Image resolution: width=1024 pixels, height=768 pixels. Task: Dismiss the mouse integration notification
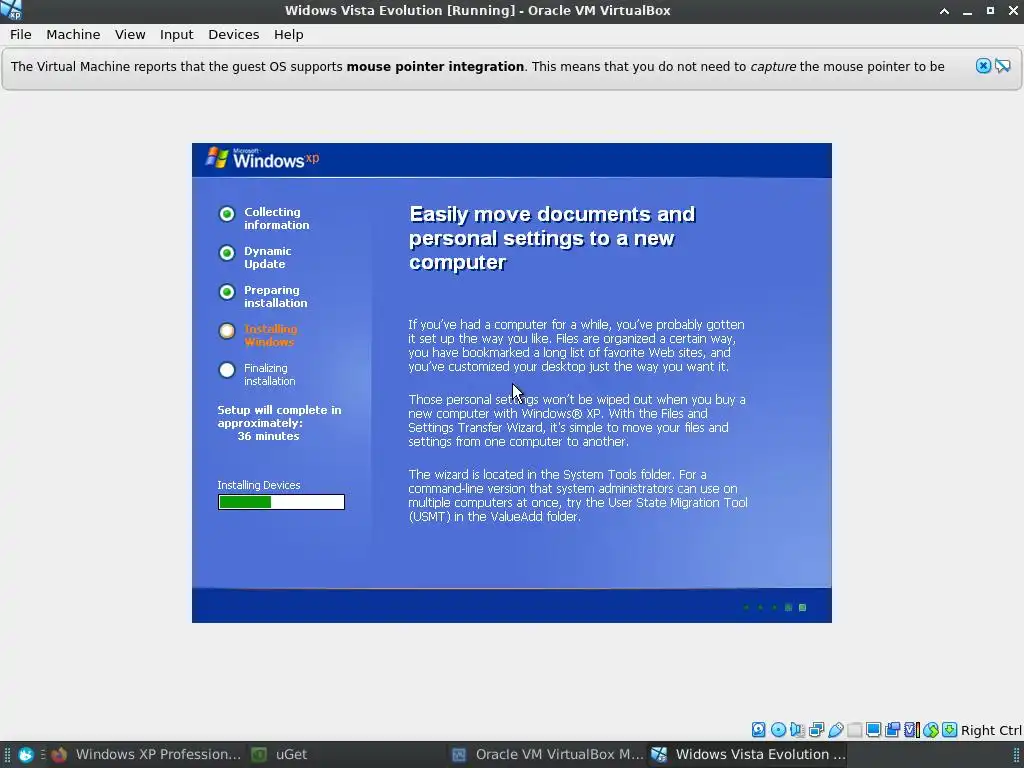(983, 66)
